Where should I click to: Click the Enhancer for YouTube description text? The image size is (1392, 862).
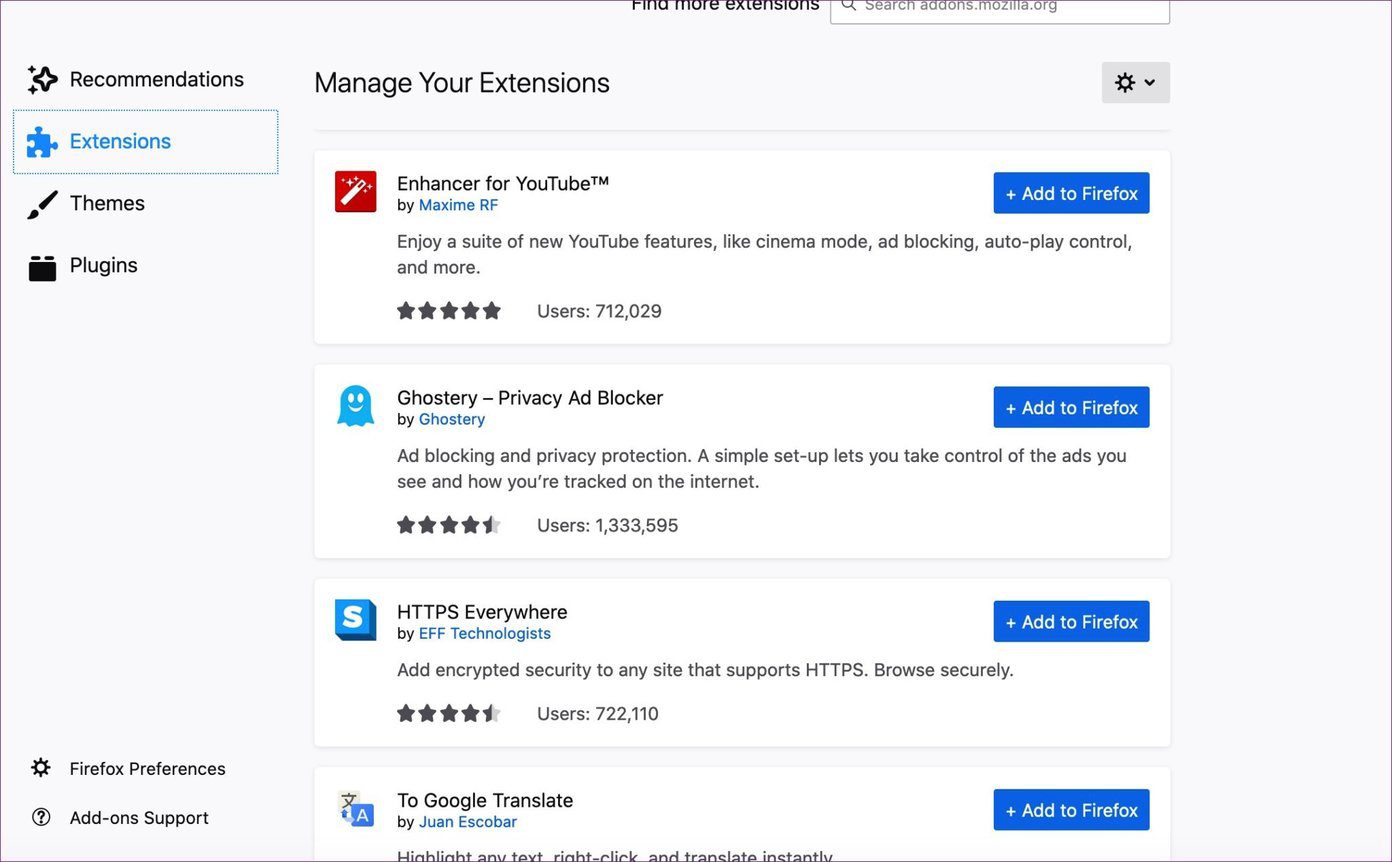point(765,254)
